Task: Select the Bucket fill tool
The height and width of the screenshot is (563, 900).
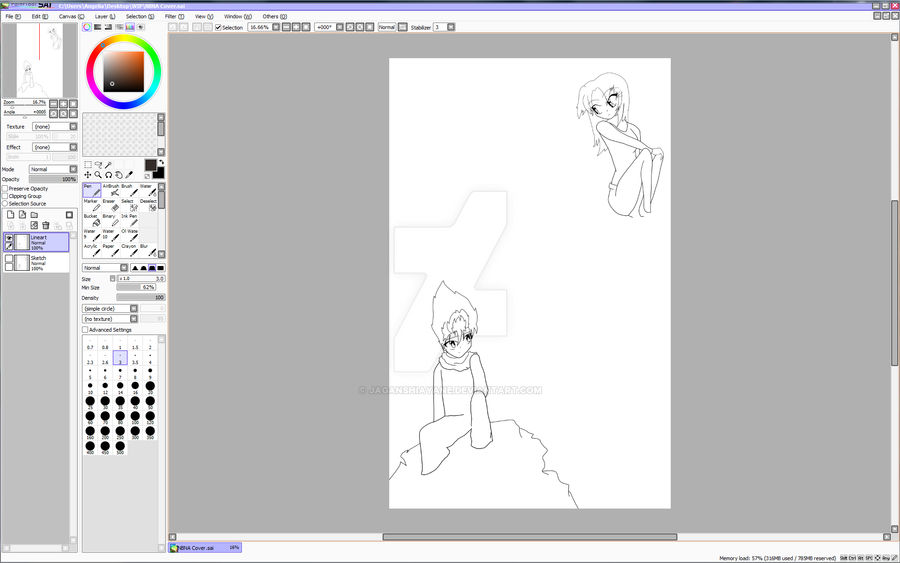Action: click(92, 220)
